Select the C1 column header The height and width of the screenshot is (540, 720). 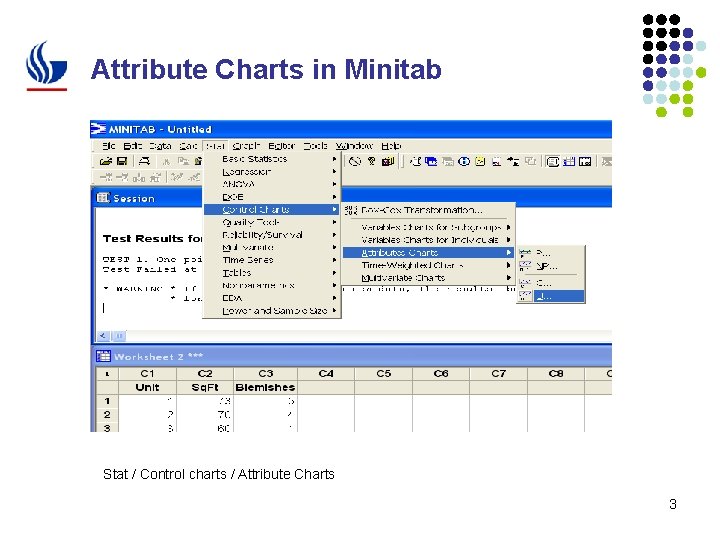click(x=147, y=373)
